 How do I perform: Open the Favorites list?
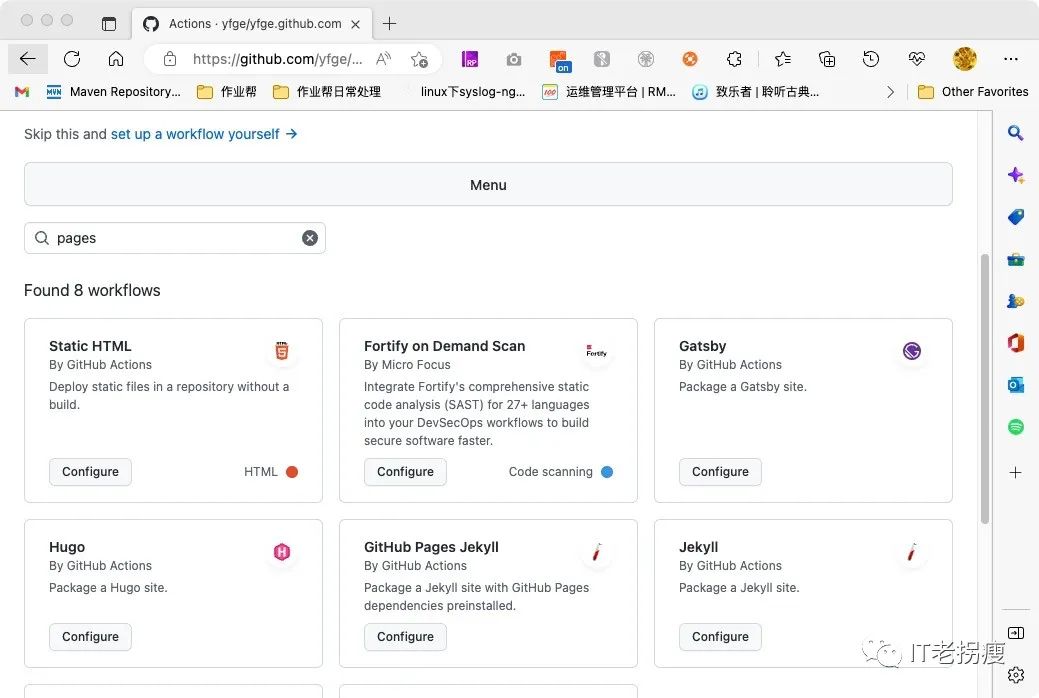pos(783,59)
